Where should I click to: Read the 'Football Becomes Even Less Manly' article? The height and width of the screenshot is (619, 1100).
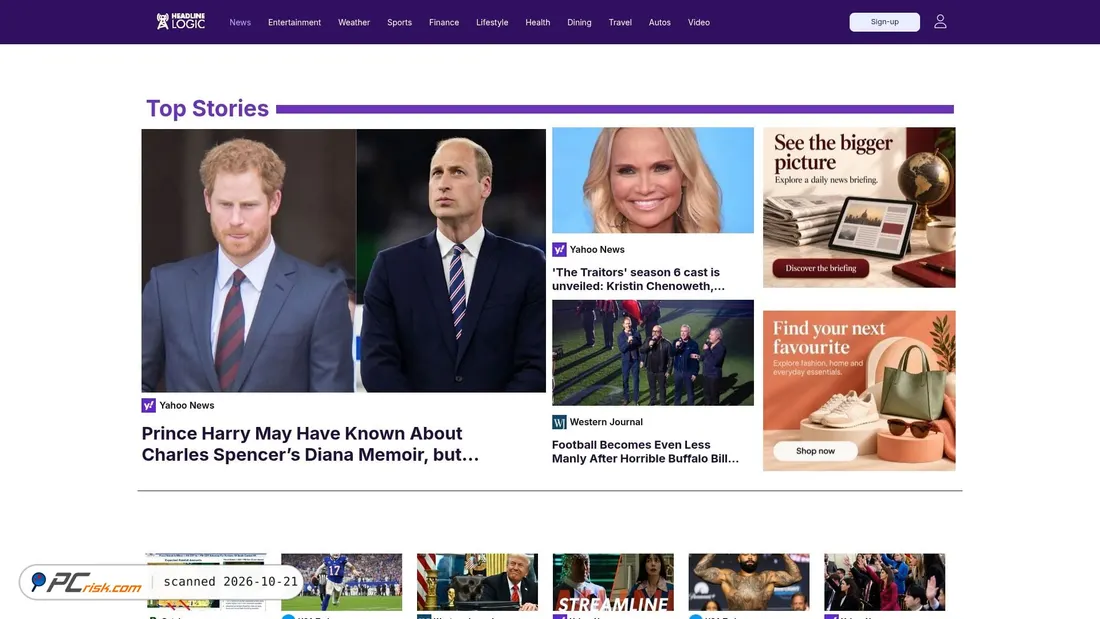coord(645,451)
